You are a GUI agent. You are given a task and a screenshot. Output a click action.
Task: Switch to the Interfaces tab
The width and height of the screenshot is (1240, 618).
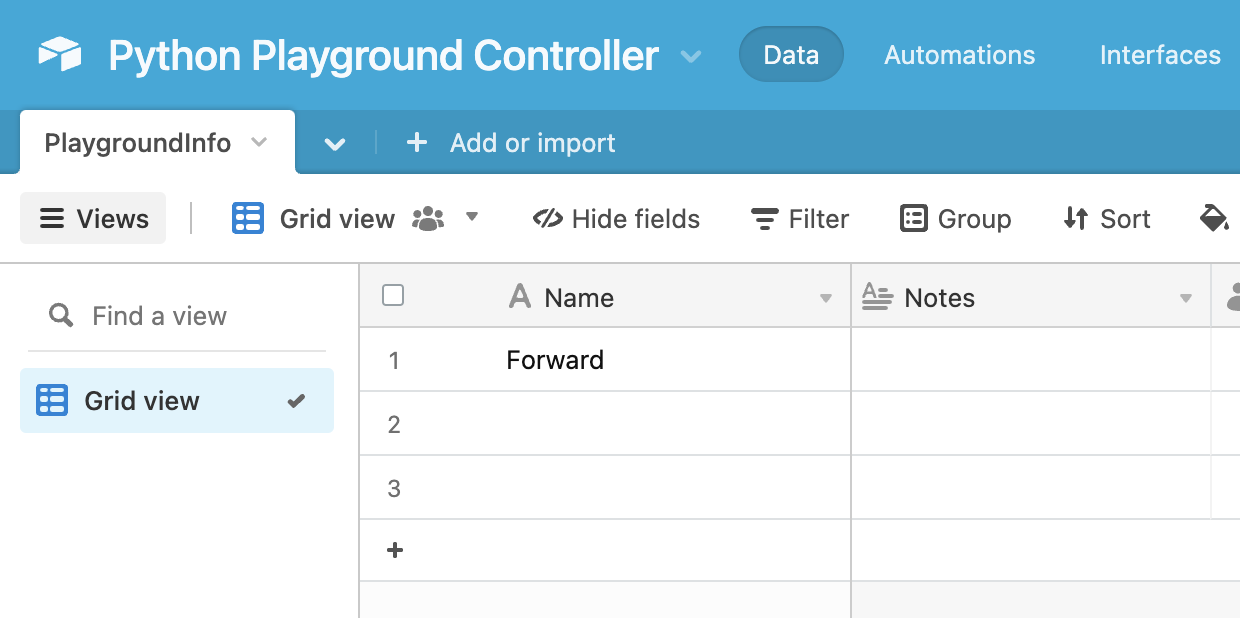click(1160, 55)
